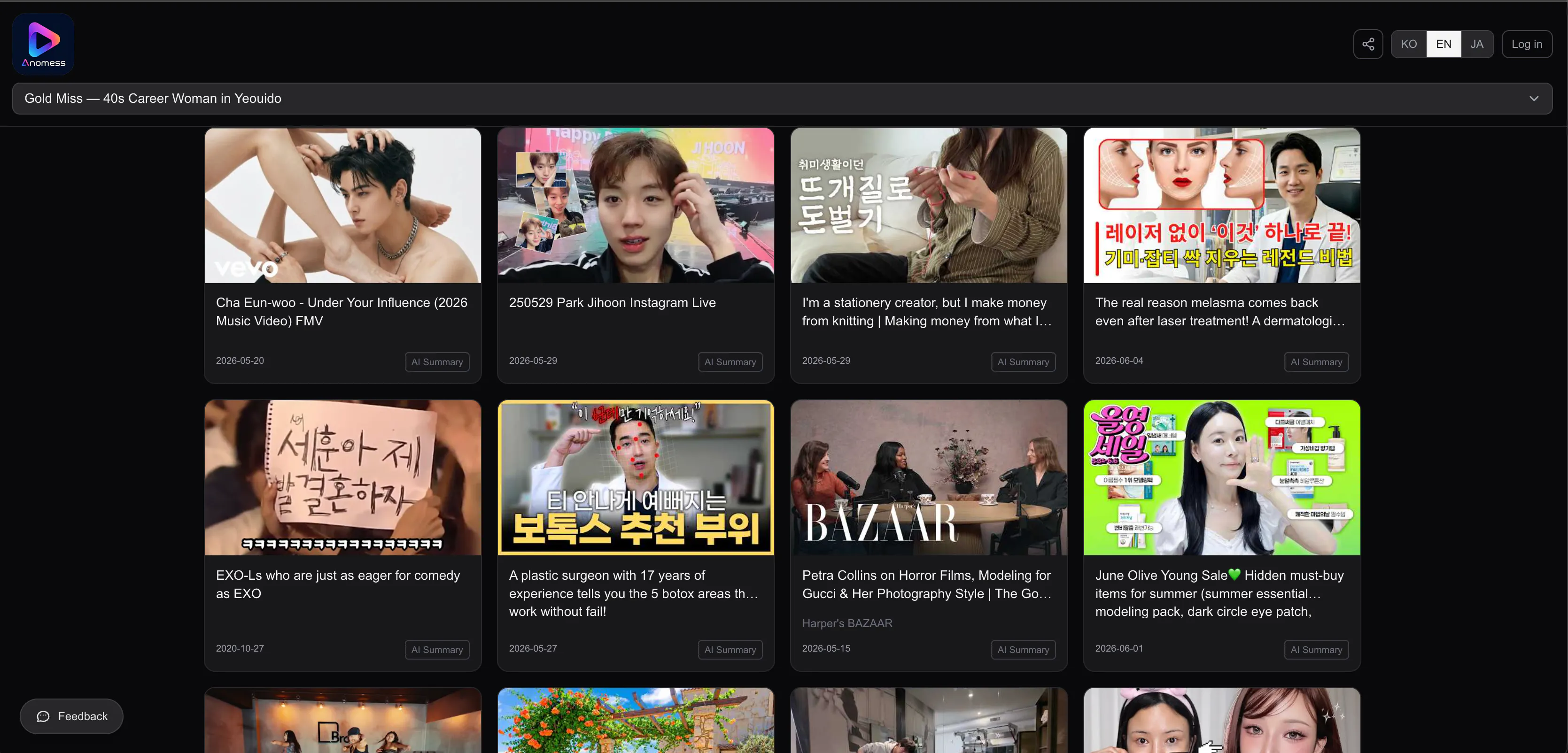The width and height of the screenshot is (1568, 753).
Task: Click the dropdown chevron arrow
Action: point(1534,99)
